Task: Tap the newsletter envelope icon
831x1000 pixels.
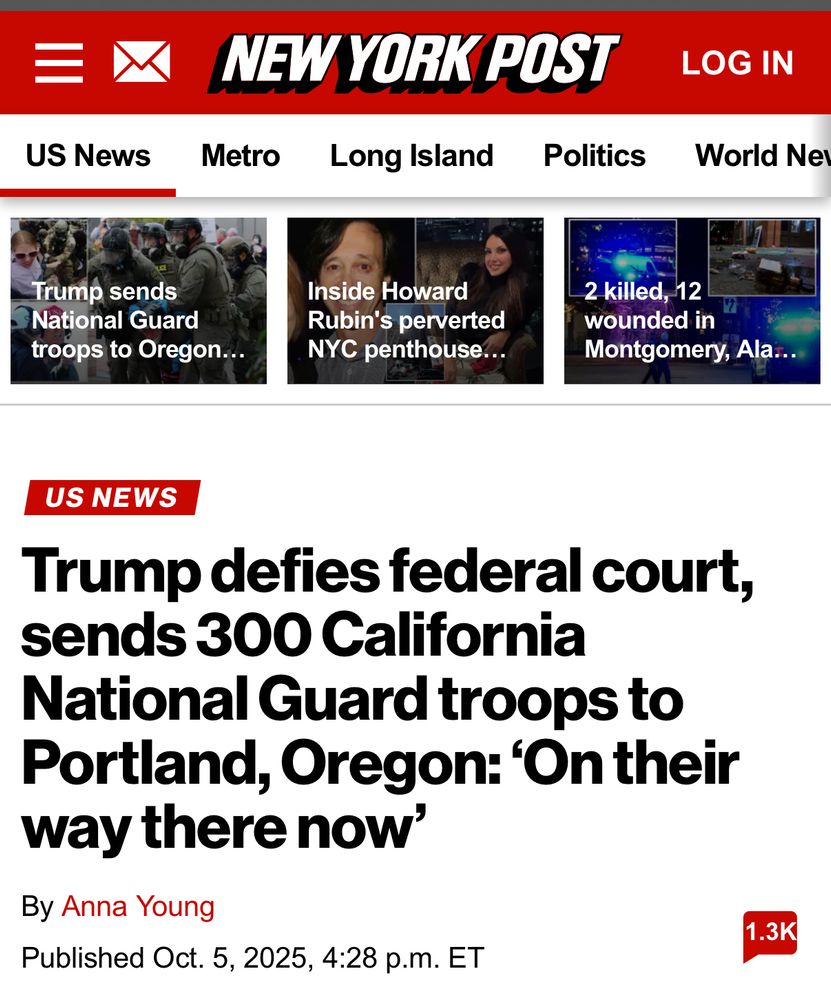Action: point(142,62)
